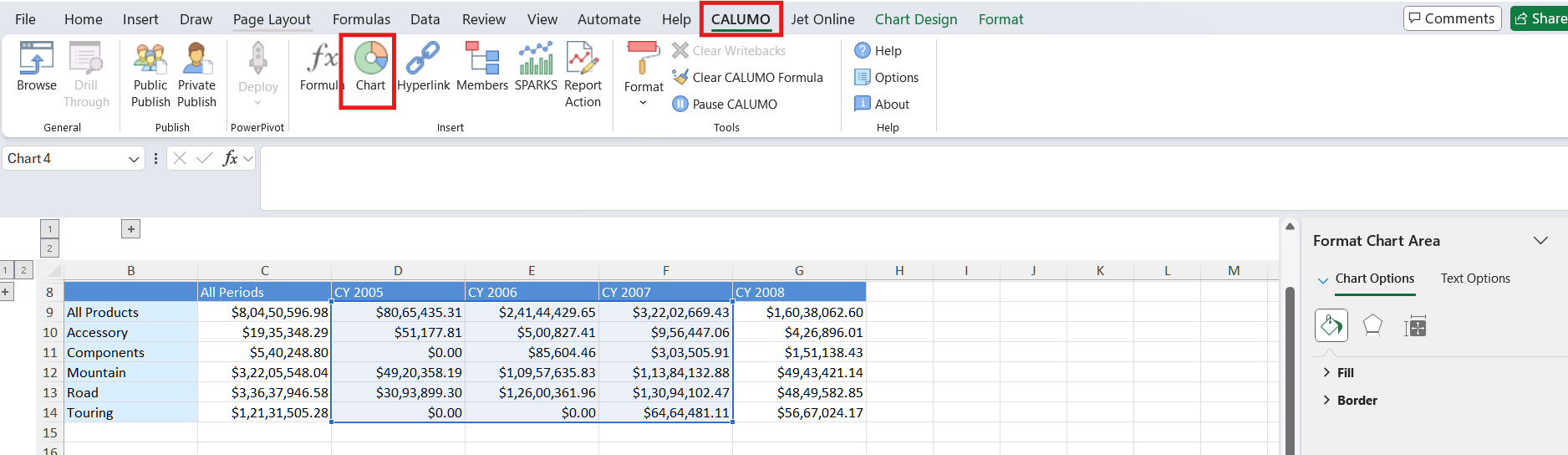Expand the outline plus button above column B

[130, 229]
